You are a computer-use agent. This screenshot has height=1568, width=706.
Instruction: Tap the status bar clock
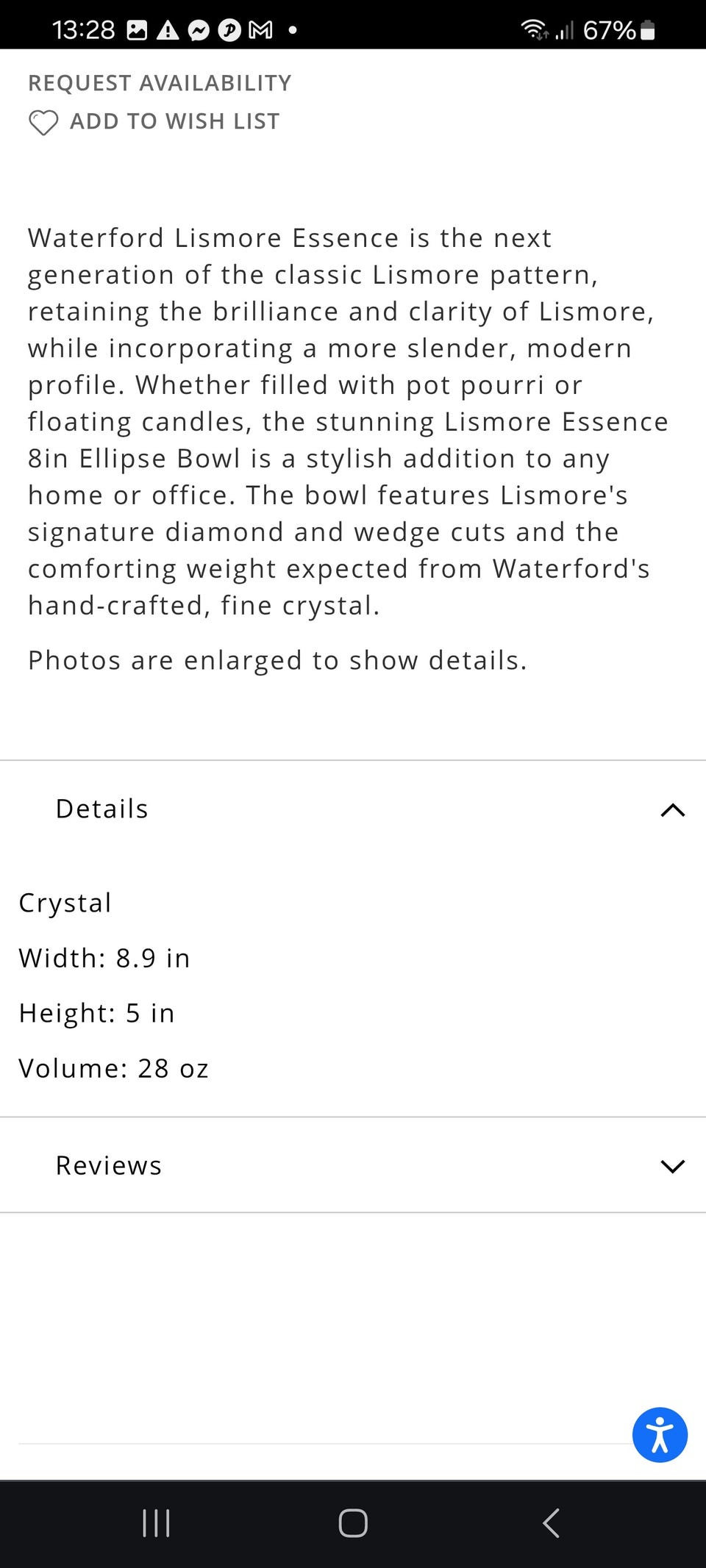click(x=83, y=30)
